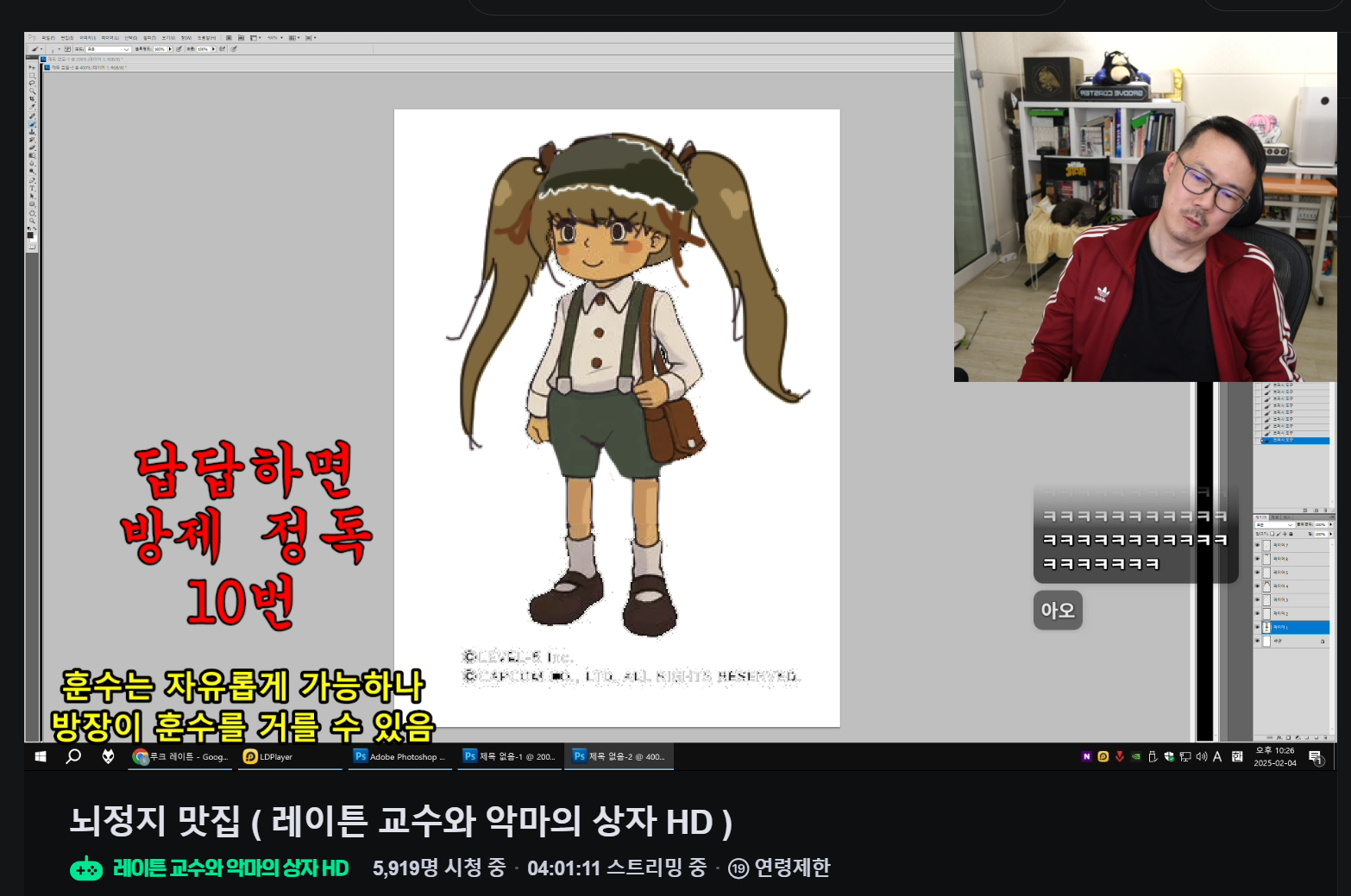
Task: Select the History Brush tool
Action: [32, 140]
